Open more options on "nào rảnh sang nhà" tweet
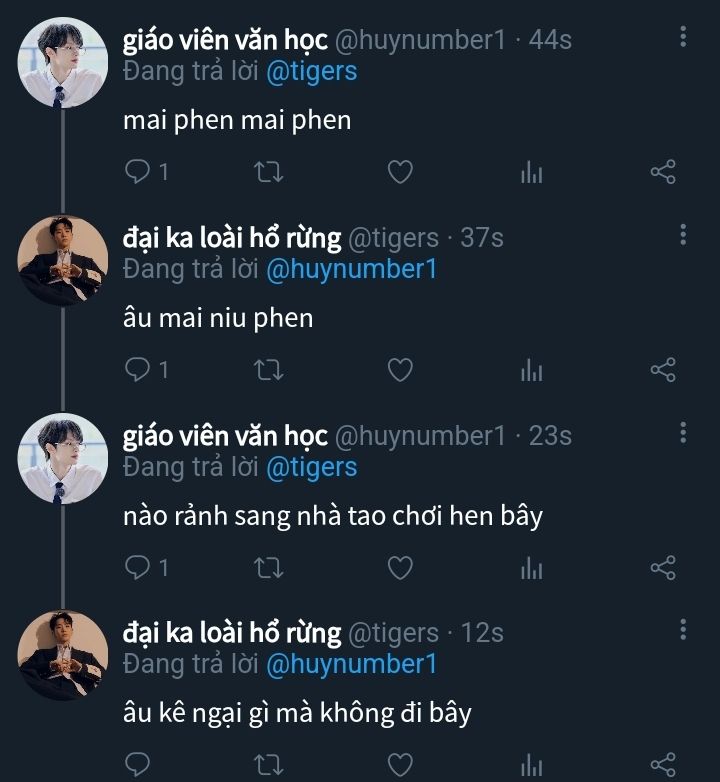720x782 pixels. click(683, 433)
